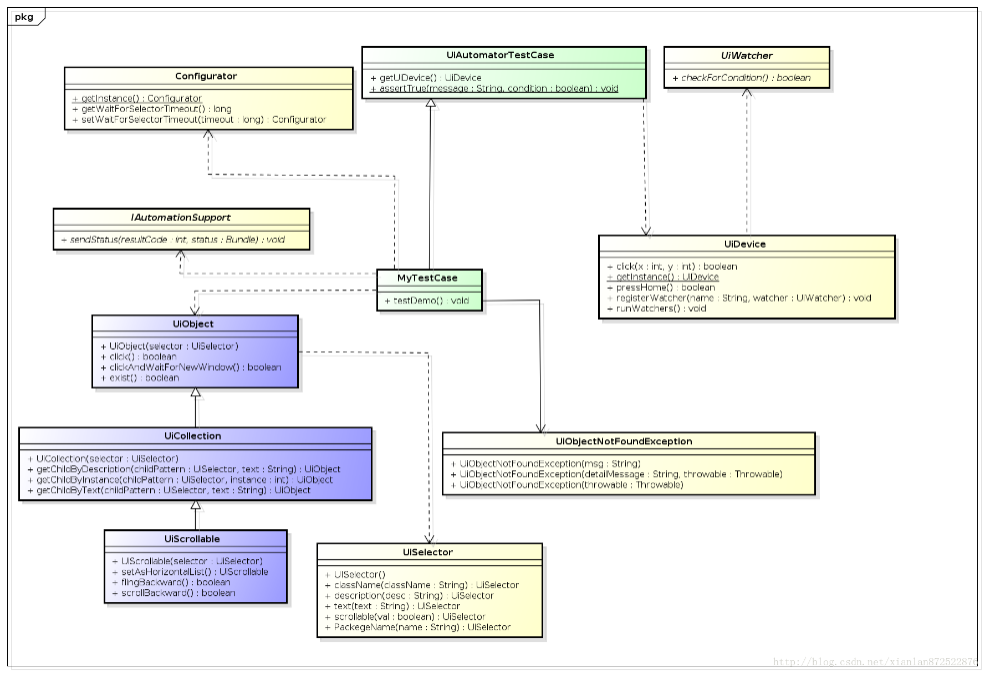Click the sendStatus method in IAutomationSupport
Viewport: 985px width, 673px height.
pos(173,239)
